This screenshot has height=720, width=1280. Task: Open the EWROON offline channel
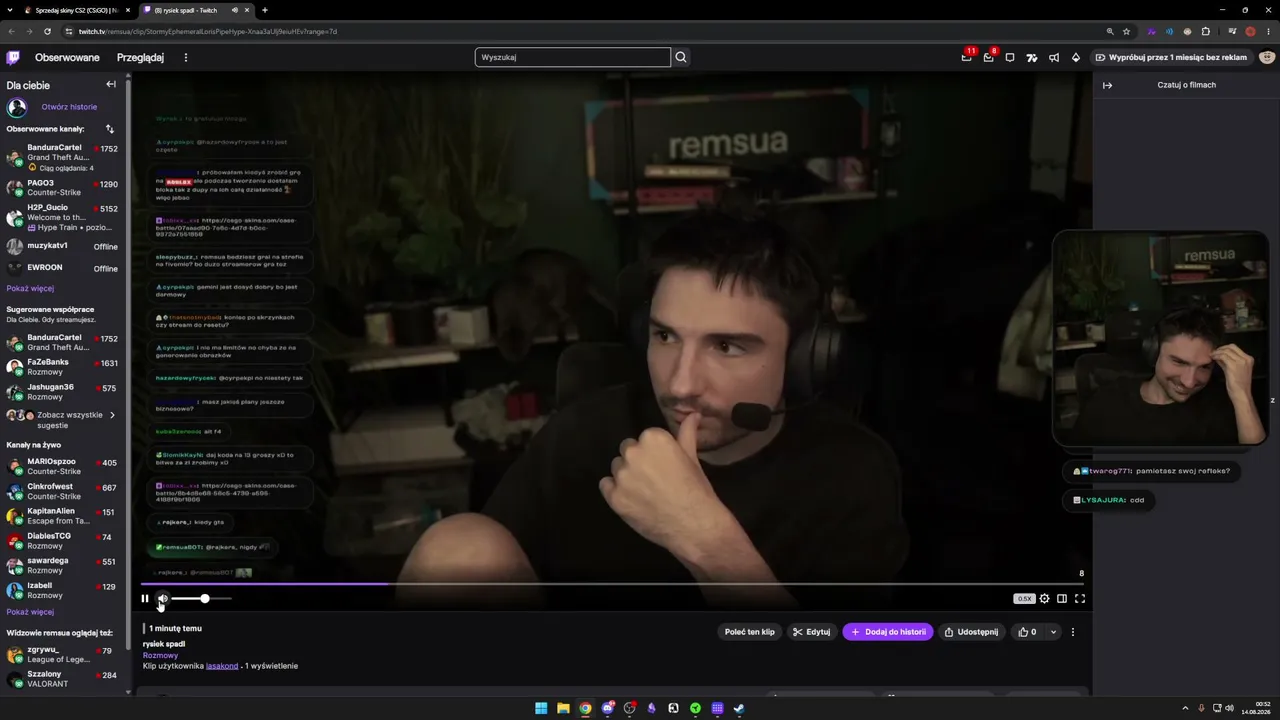(x=63, y=268)
